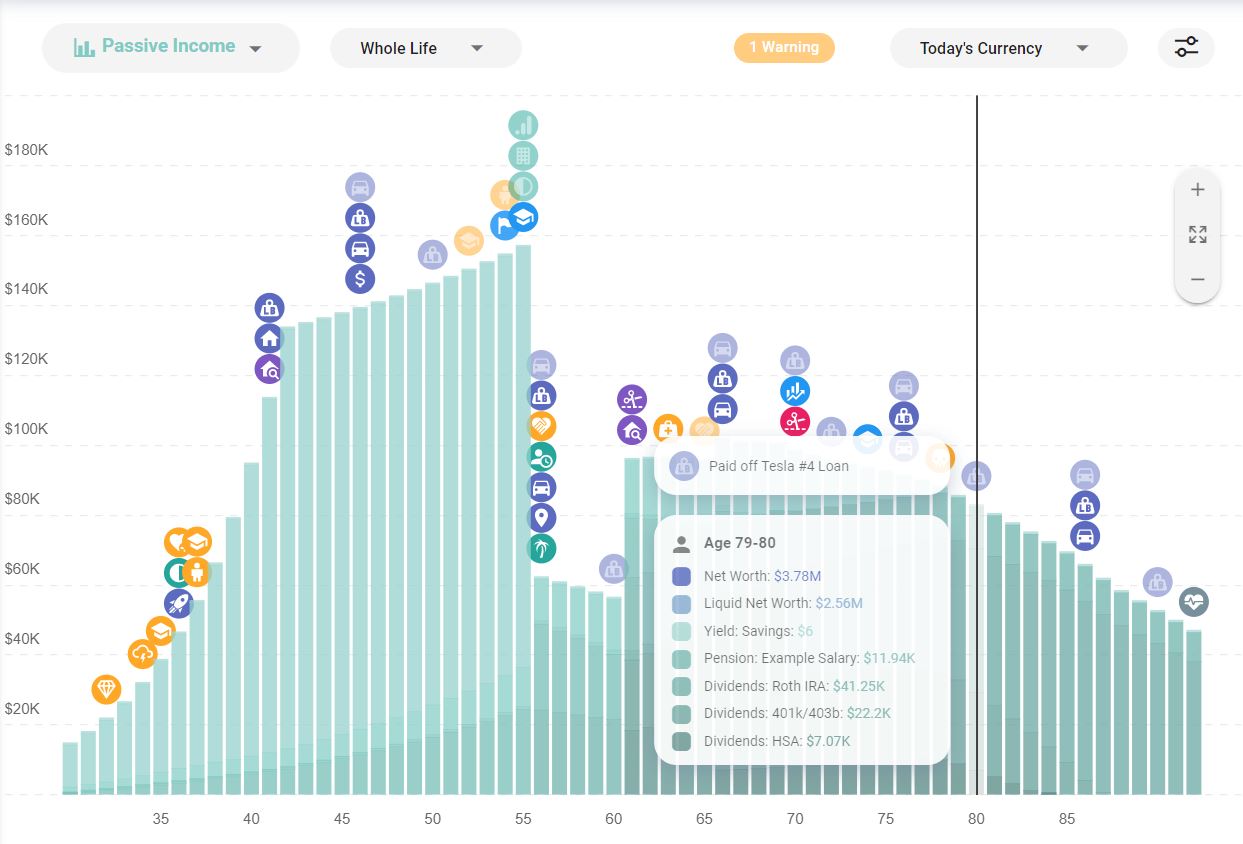Click the diamond milestone icon near age 33
This screenshot has width=1243, height=844.
(x=106, y=689)
